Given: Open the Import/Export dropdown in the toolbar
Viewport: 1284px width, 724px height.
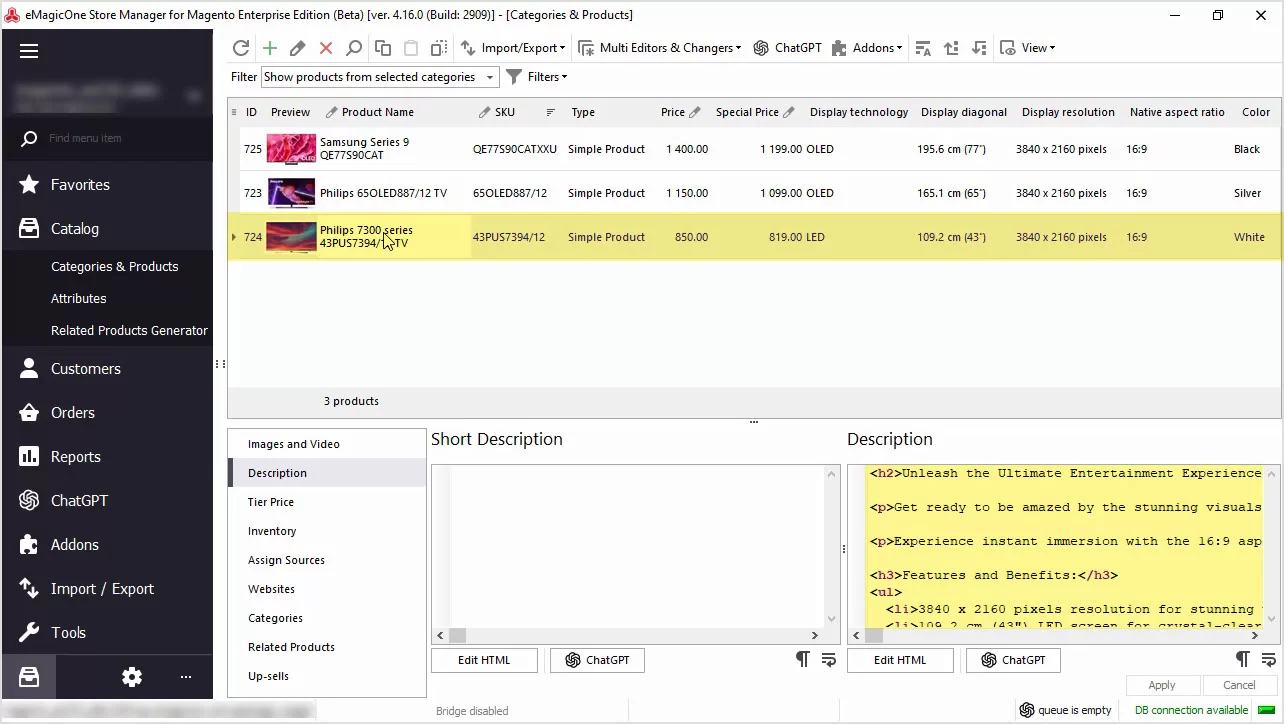Looking at the screenshot, I should [513, 48].
